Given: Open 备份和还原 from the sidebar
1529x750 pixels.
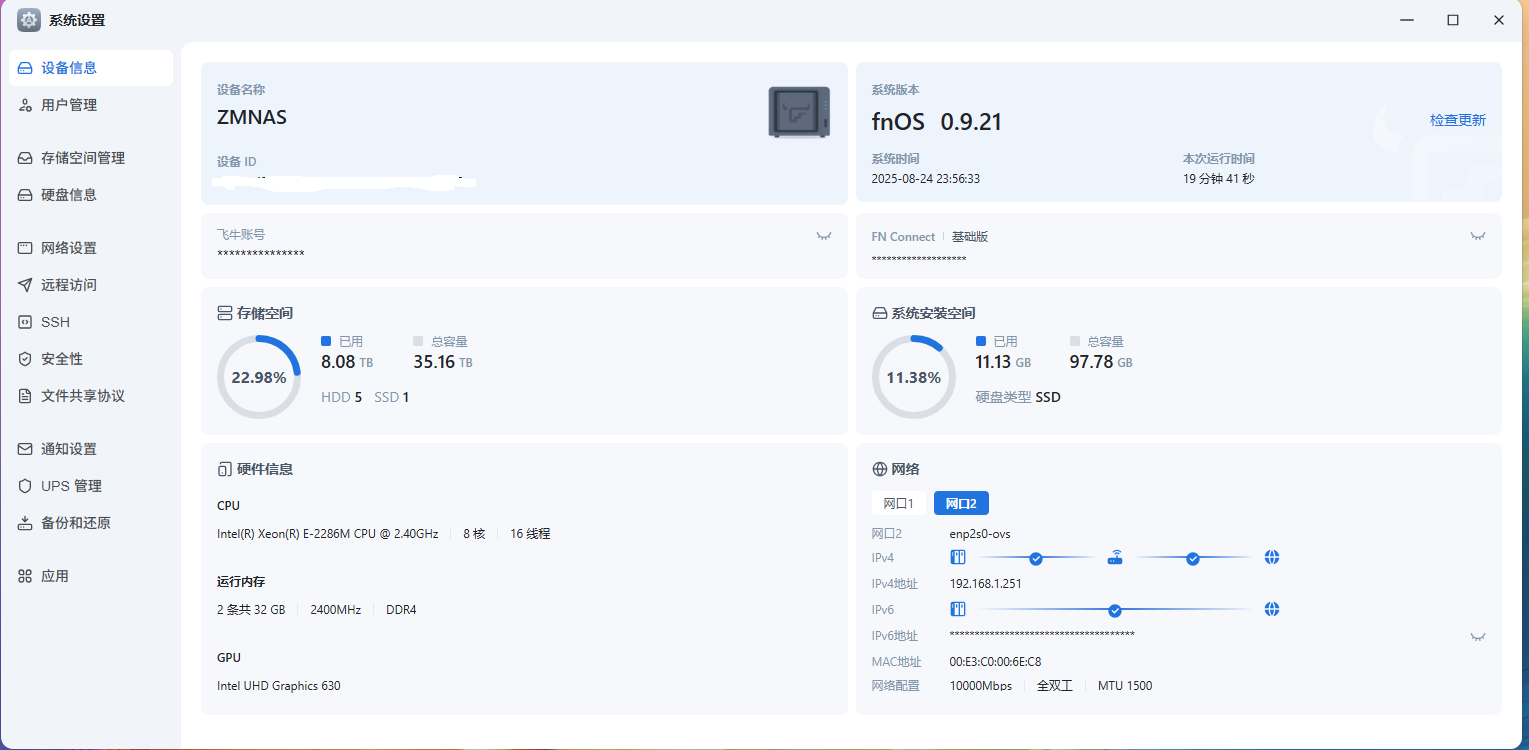Looking at the screenshot, I should tap(75, 523).
